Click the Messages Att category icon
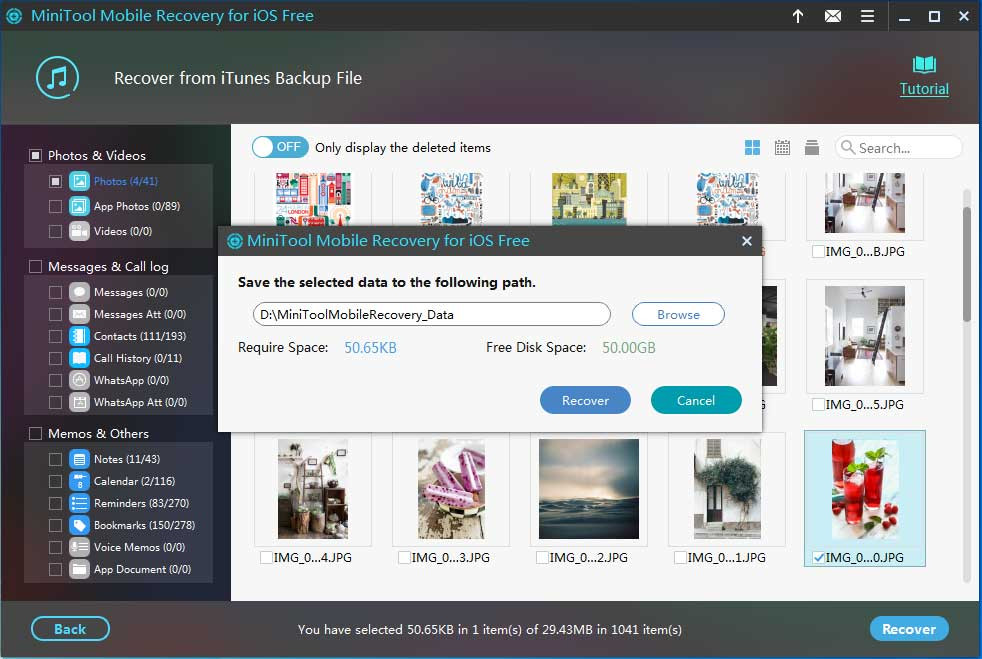Image resolution: width=982 pixels, height=659 pixels. (x=79, y=314)
